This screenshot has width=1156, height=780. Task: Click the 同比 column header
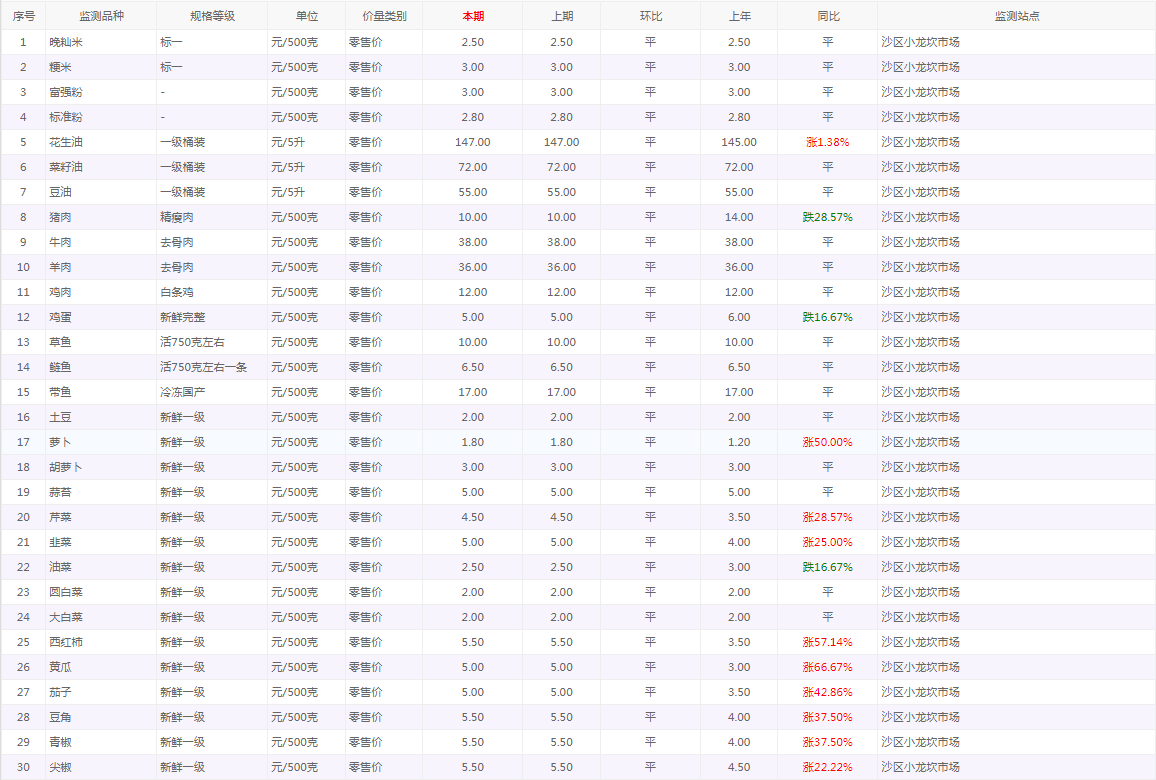[827, 16]
